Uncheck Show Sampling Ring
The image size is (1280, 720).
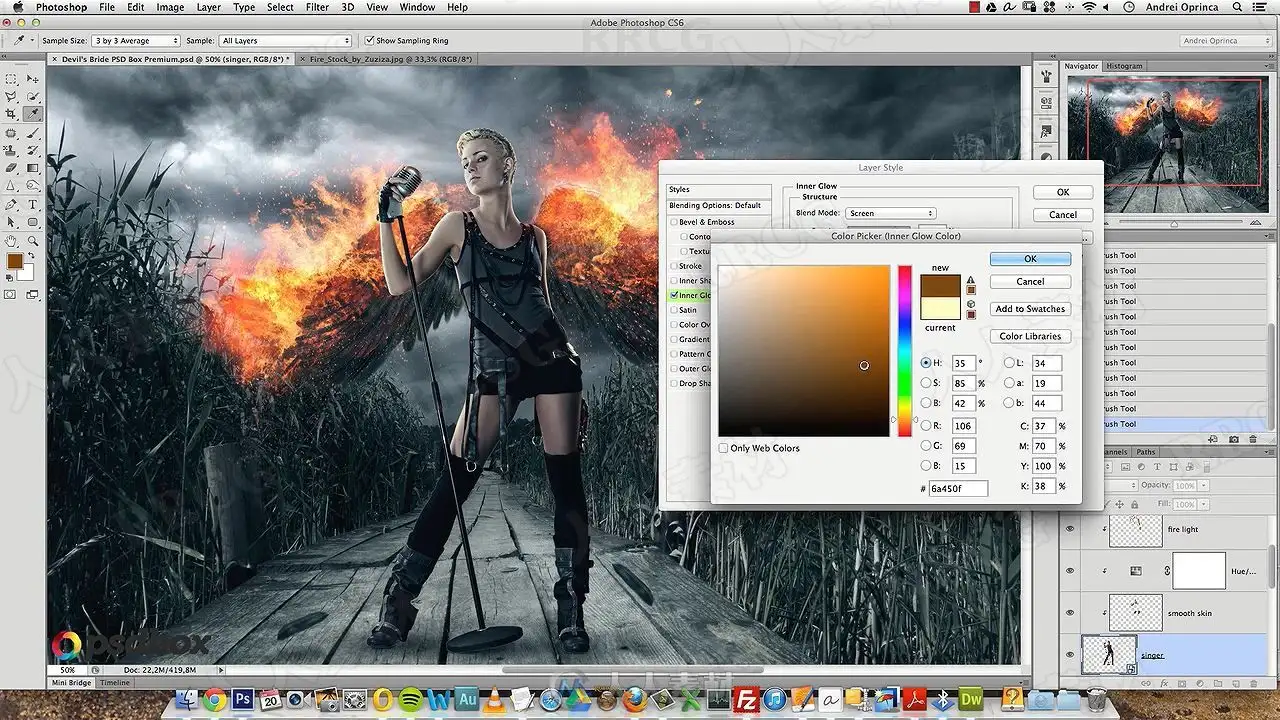click(x=369, y=41)
